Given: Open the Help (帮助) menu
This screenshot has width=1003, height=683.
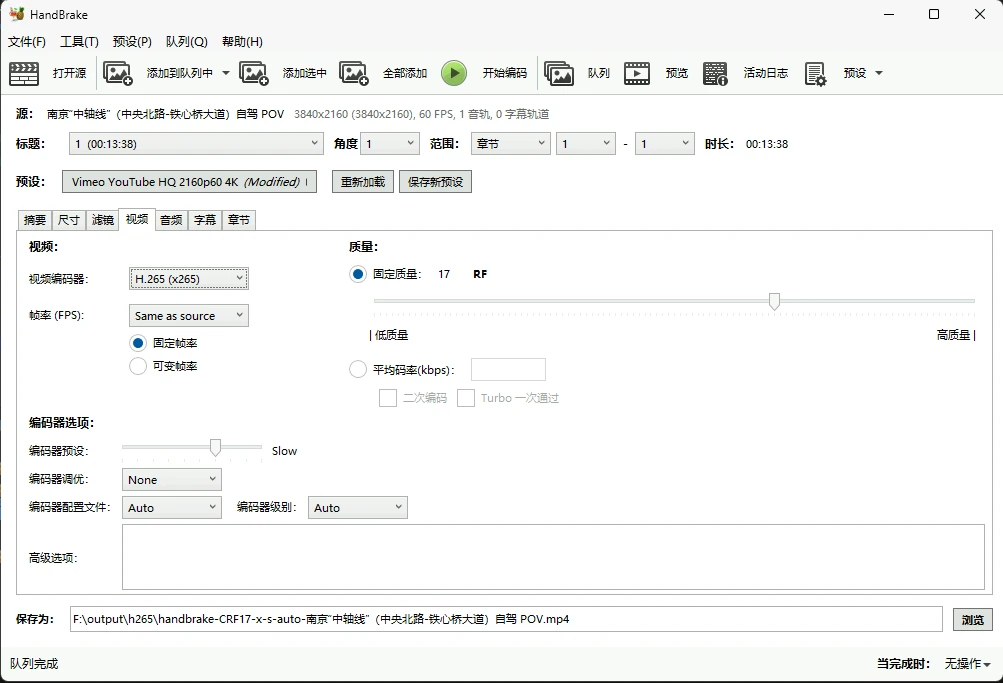Looking at the screenshot, I should [x=242, y=42].
